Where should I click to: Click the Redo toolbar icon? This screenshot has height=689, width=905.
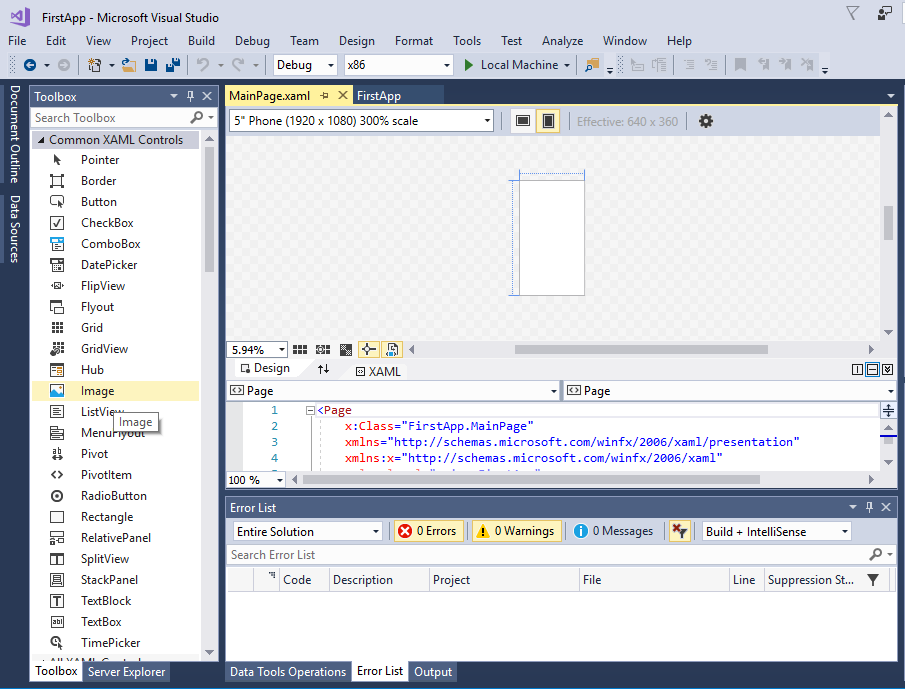pyautogui.click(x=238, y=65)
